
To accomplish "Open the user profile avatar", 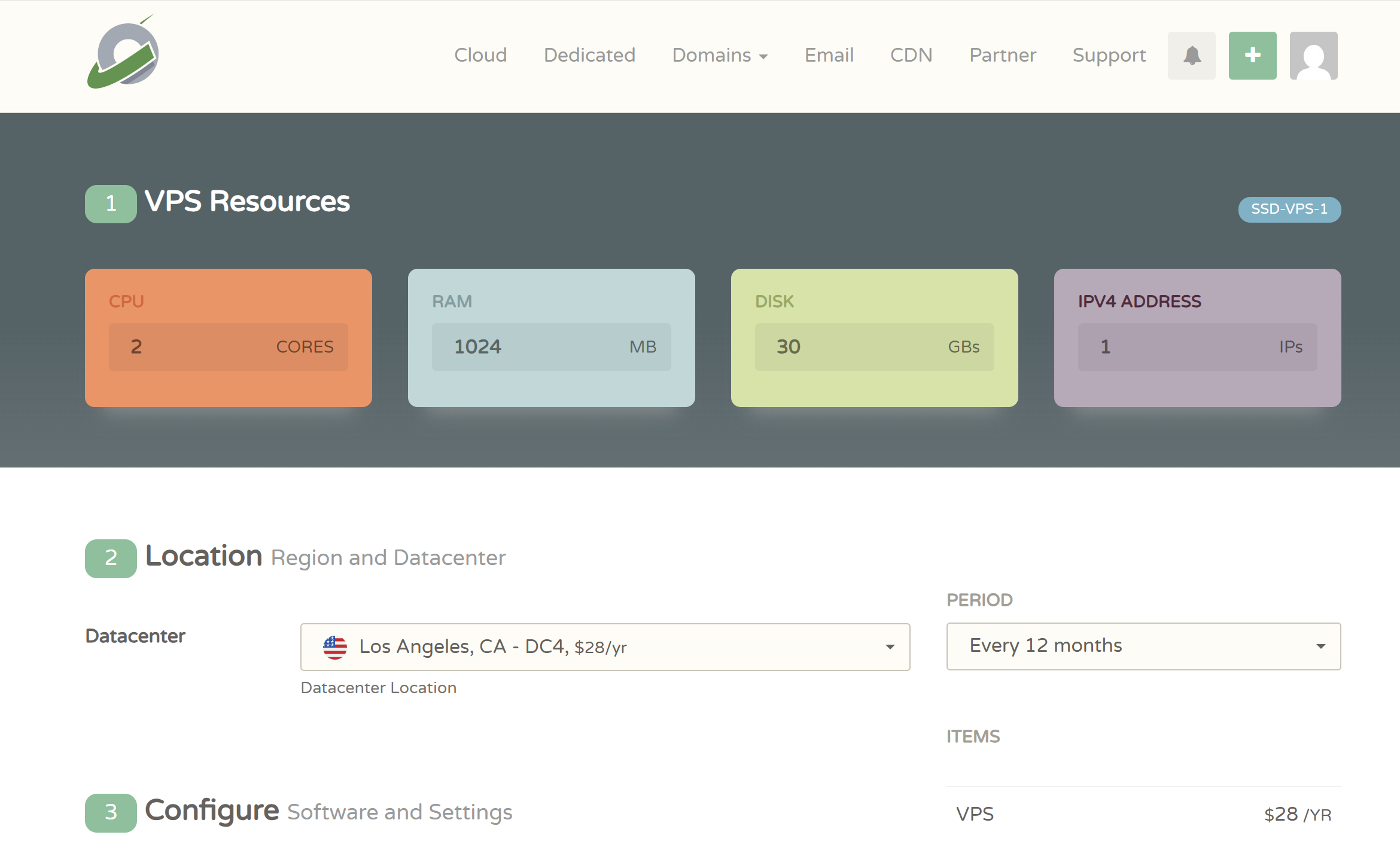I will click(x=1314, y=56).
